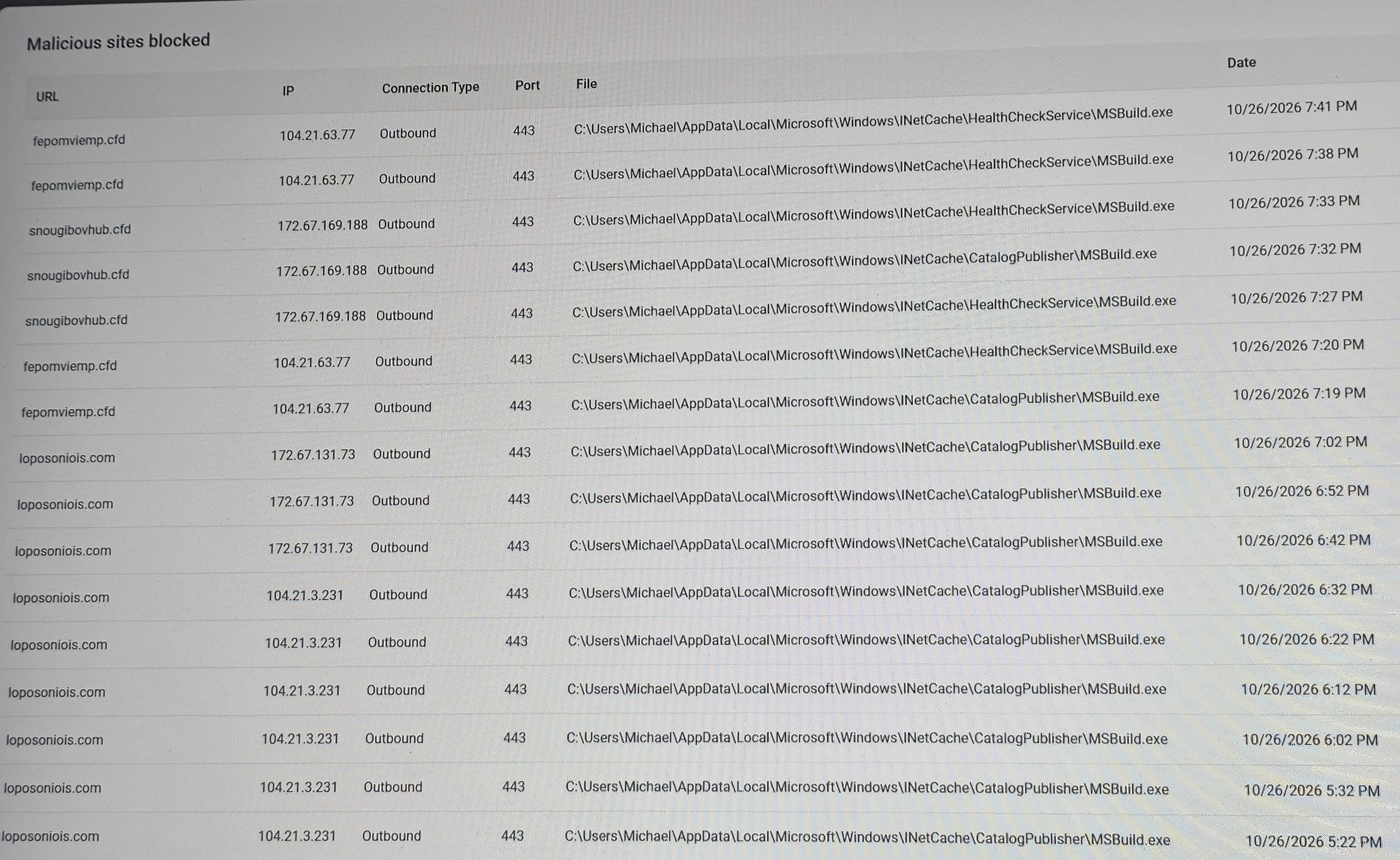The width and height of the screenshot is (1400, 860).
Task: Select loposoniois.com URL in 6:02 PM row
Action: 55,740
